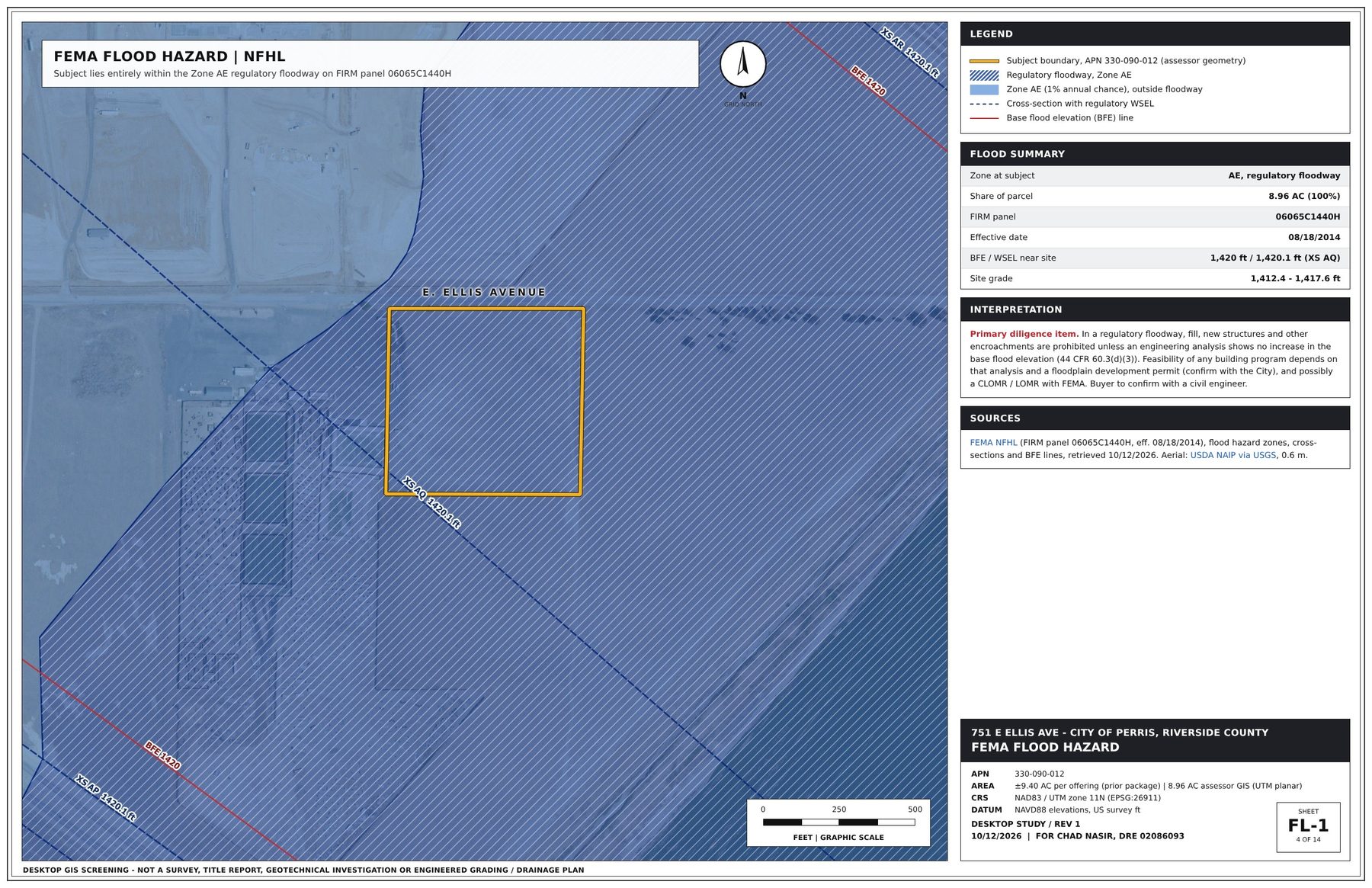
Task: Click the FL-1 sheet number box
Action: coord(1308,827)
